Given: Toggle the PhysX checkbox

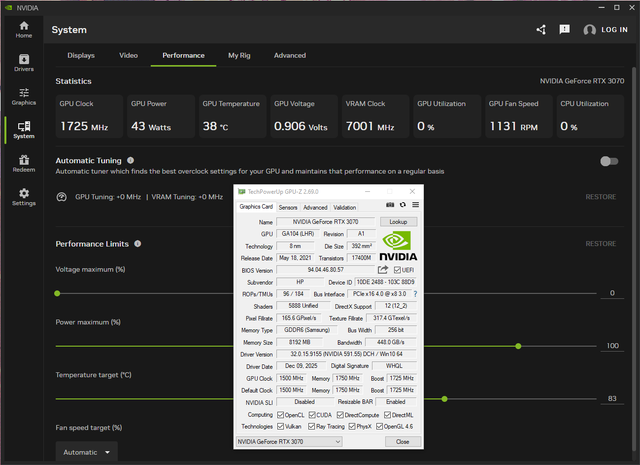Looking at the screenshot, I should coord(352,426).
